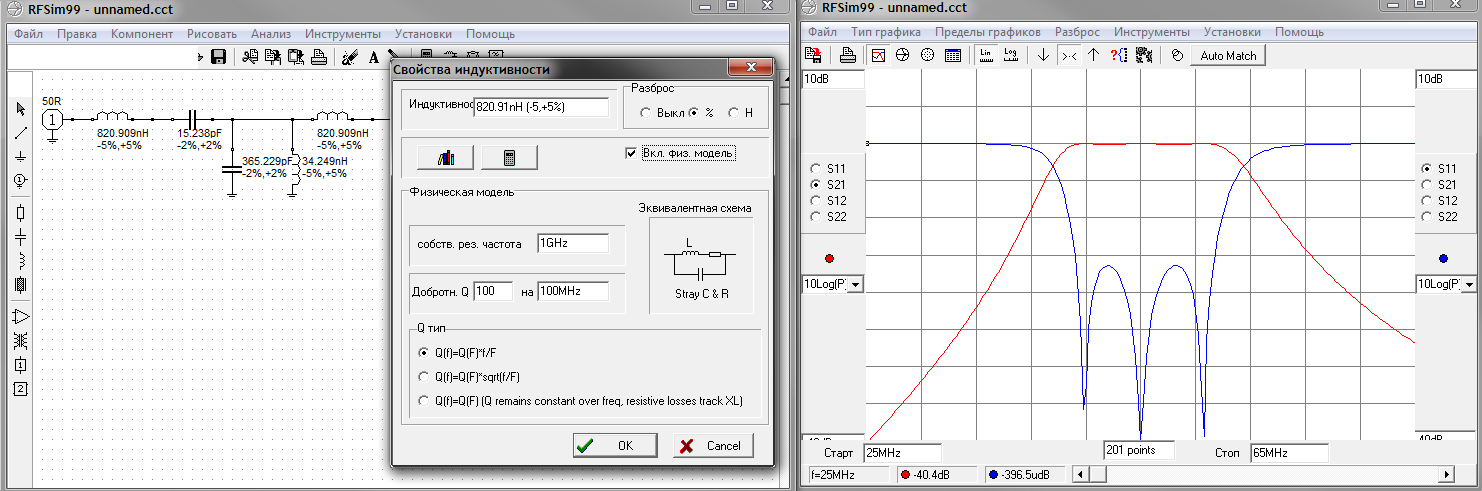Select S11 on the left red trace panel
The width and height of the screenshot is (1482, 491).
tap(815, 168)
